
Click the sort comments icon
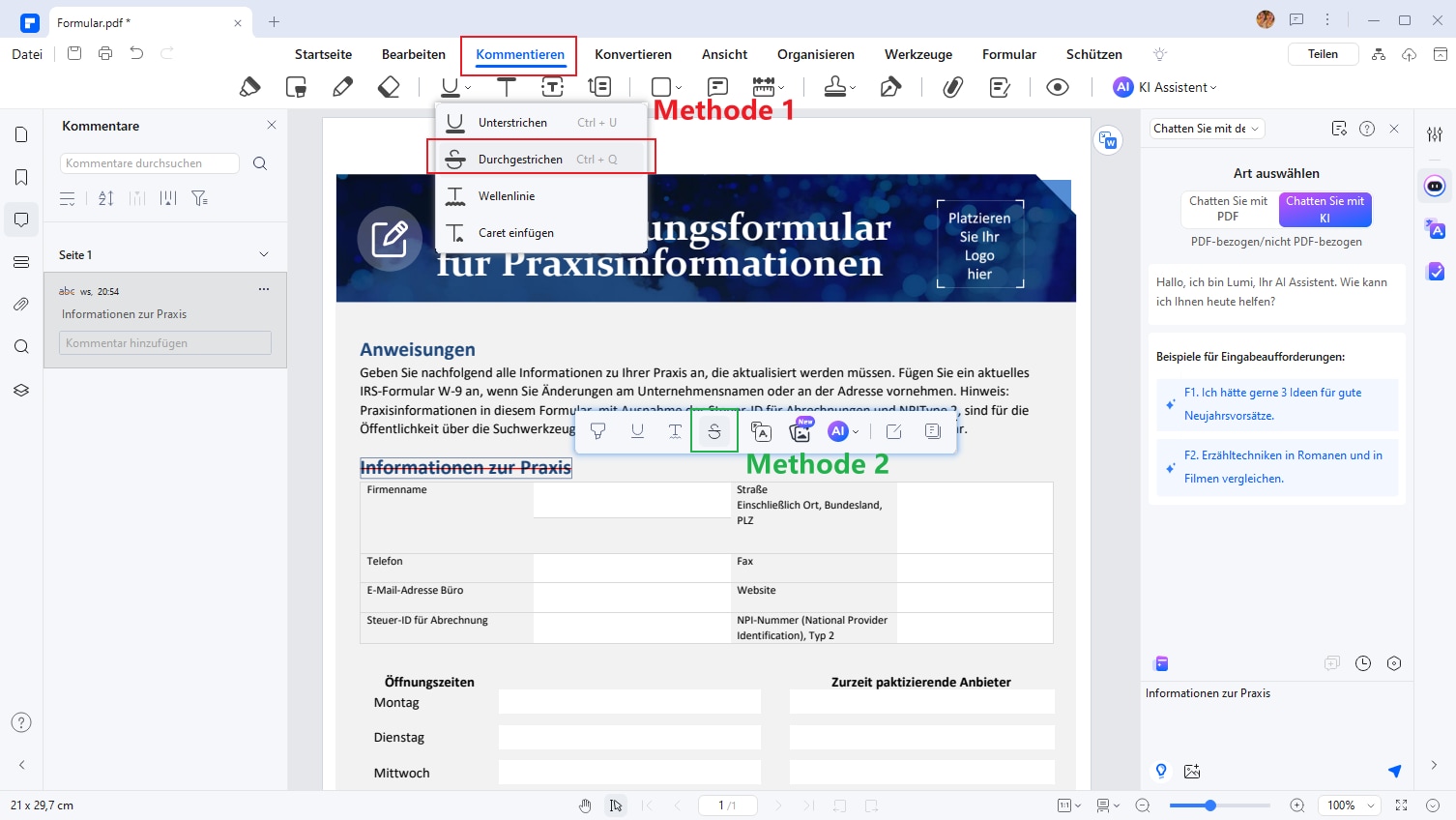(106, 198)
